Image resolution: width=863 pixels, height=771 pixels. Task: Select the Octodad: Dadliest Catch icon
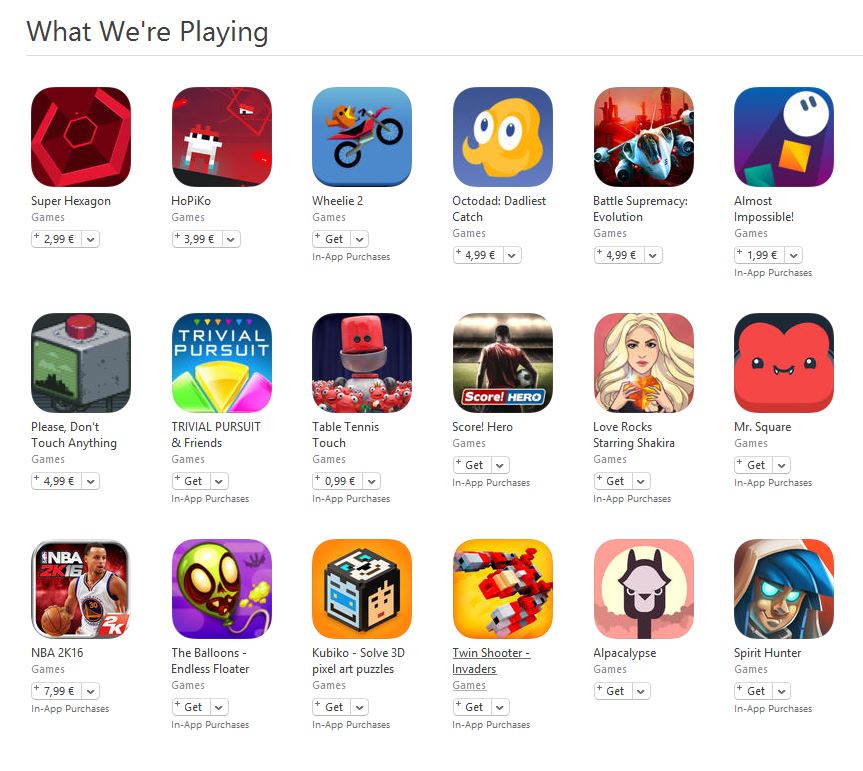(502, 137)
